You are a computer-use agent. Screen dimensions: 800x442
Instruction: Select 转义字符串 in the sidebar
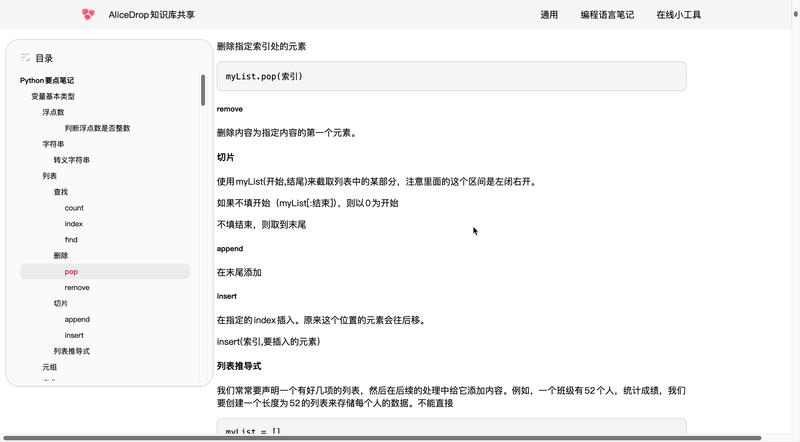pos(71,160)
